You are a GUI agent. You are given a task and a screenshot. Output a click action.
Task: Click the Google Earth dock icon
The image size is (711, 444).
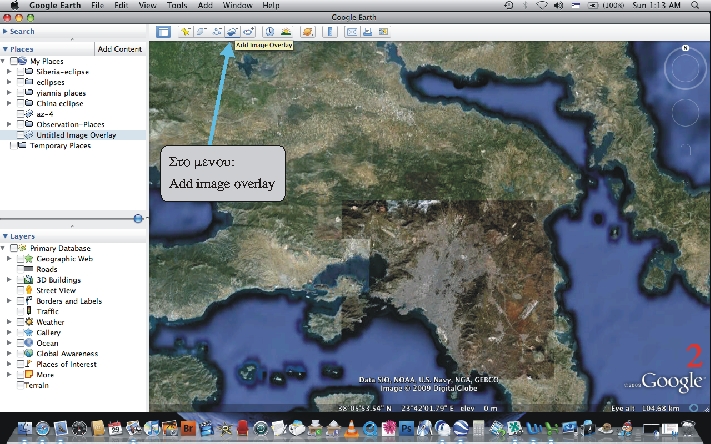[461, 428]
